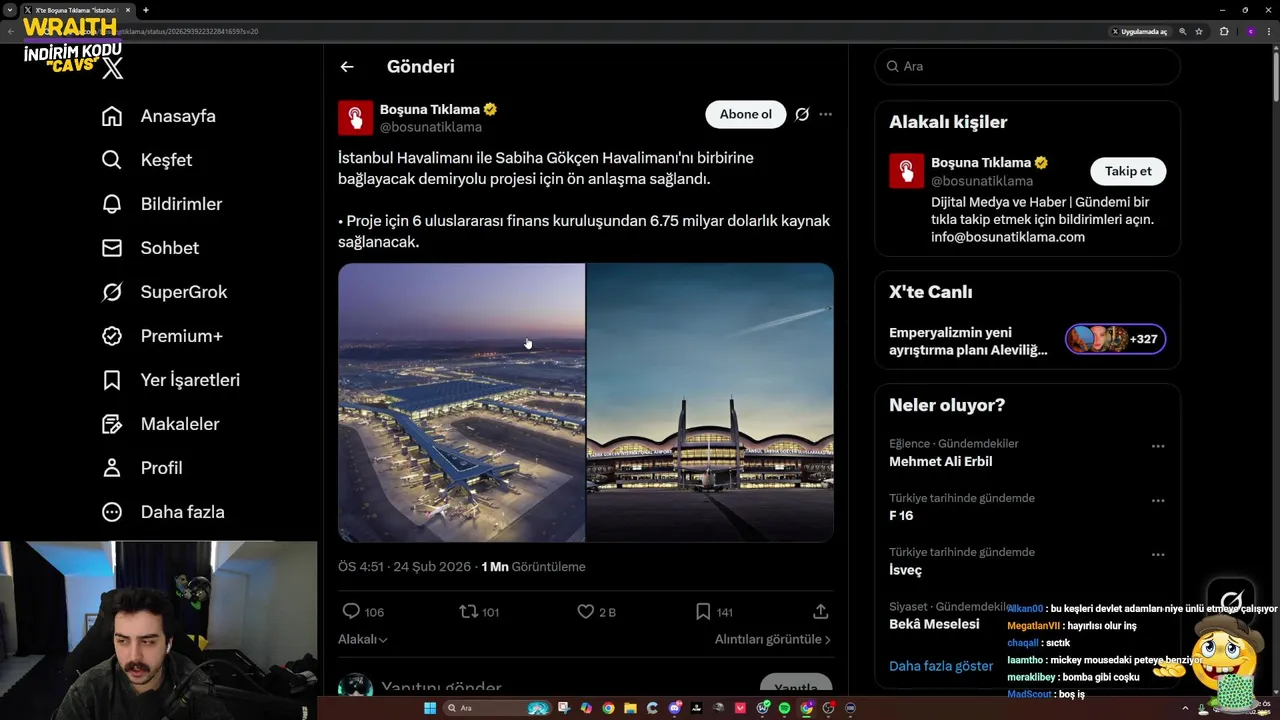Open İsveç trending topic

coord(905,570)
